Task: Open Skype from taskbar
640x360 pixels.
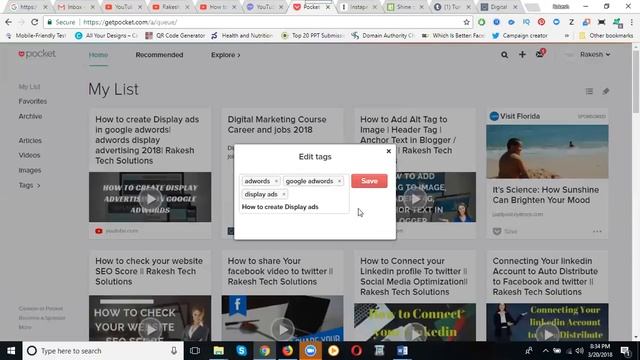Action: [x=241, y=351]
